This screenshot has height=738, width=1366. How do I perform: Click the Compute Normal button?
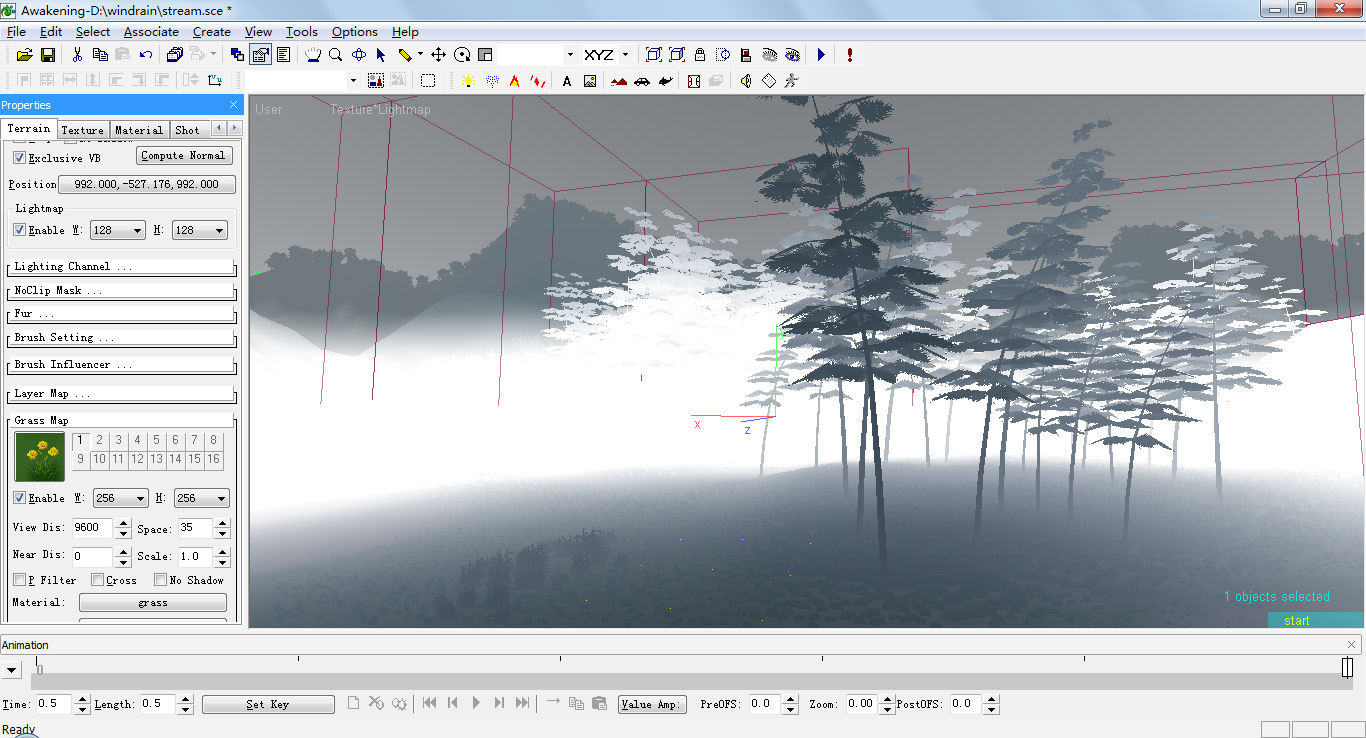[x=184, y=155]
